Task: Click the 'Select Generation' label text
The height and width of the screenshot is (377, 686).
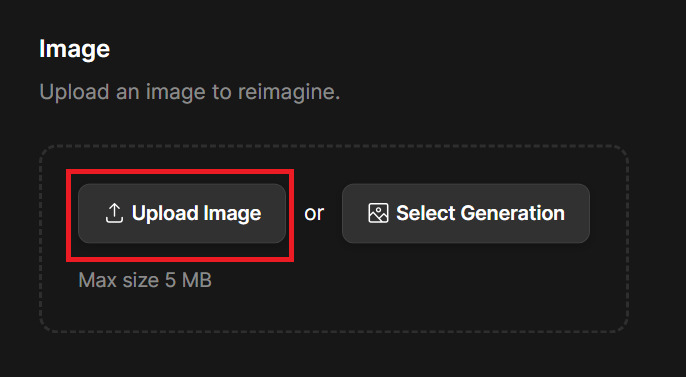Action: (480, 213)
